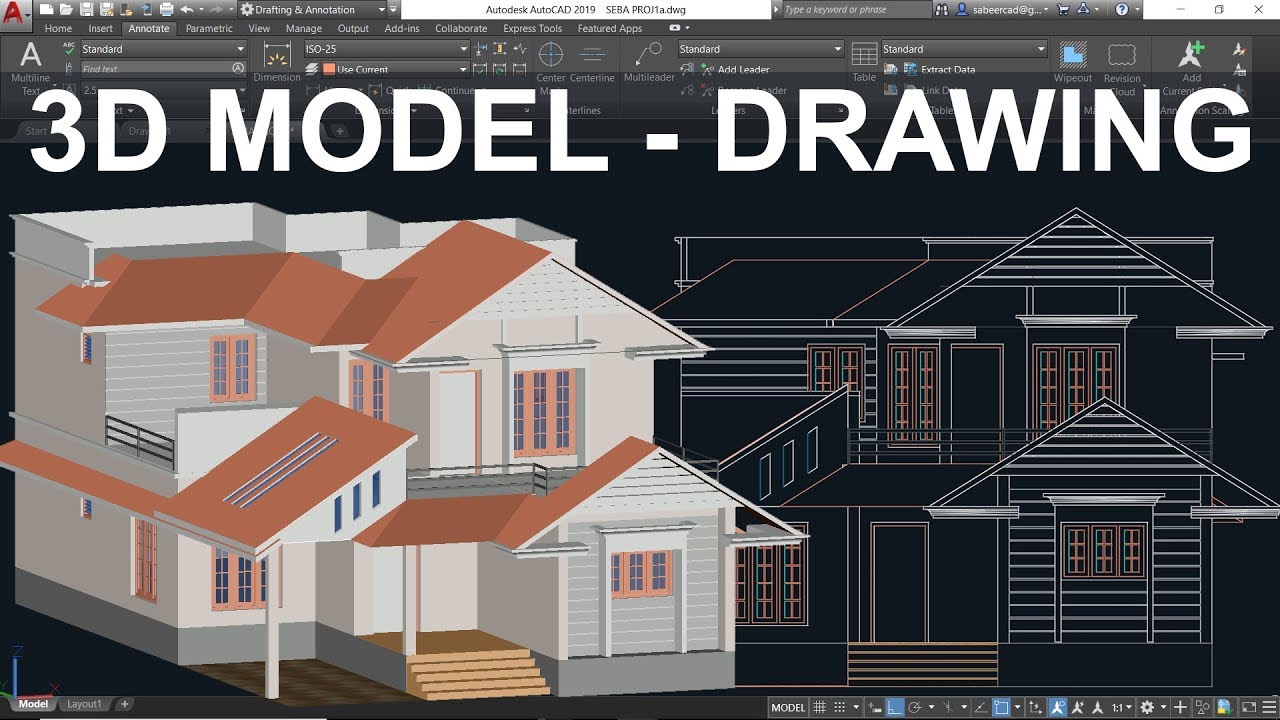The width and height of the screenshot is (1280, 720).
Task: Open the Standard text style dropdown
Action: click(x=163, y=49)
